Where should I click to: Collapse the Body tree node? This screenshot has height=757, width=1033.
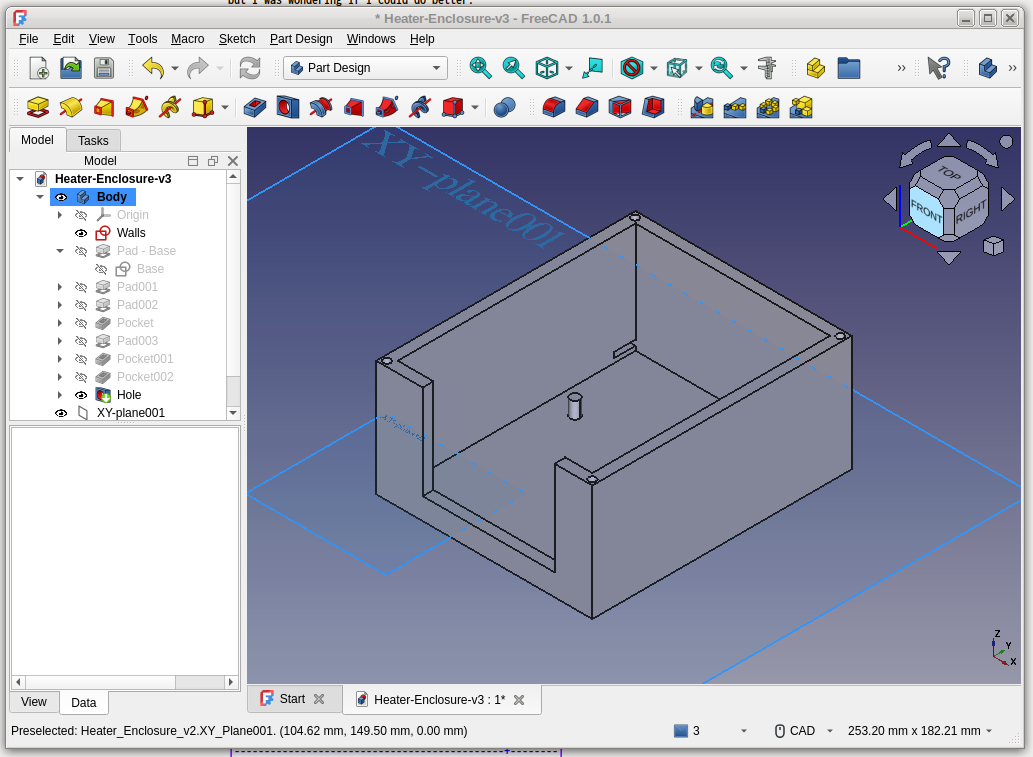(38, 197)
